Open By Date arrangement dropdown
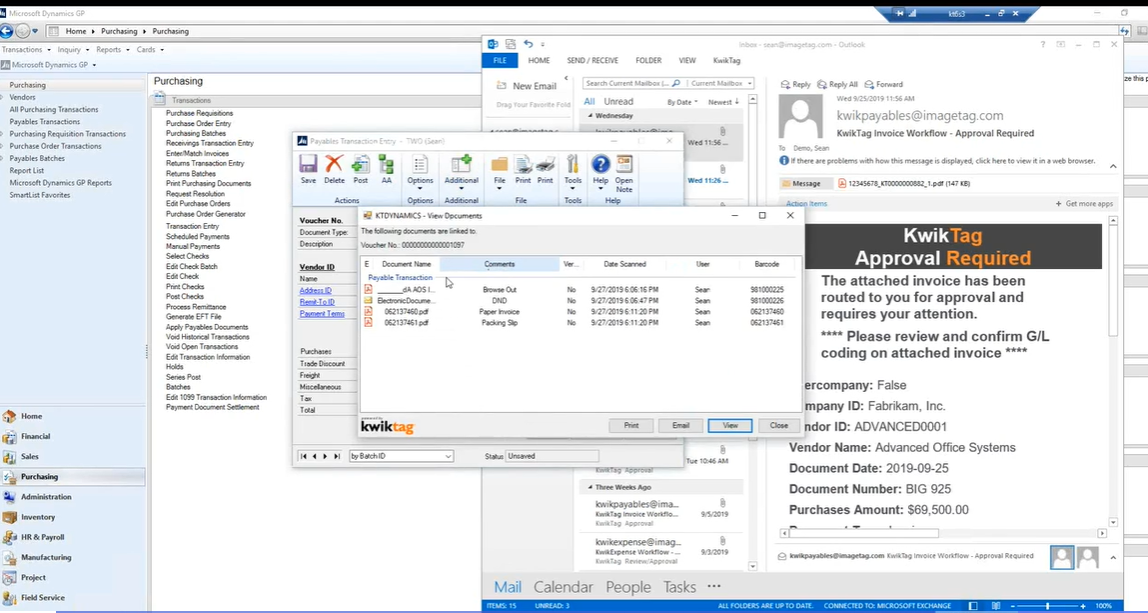Viewport: 1148px width, 613px height. tap(682, 103)
